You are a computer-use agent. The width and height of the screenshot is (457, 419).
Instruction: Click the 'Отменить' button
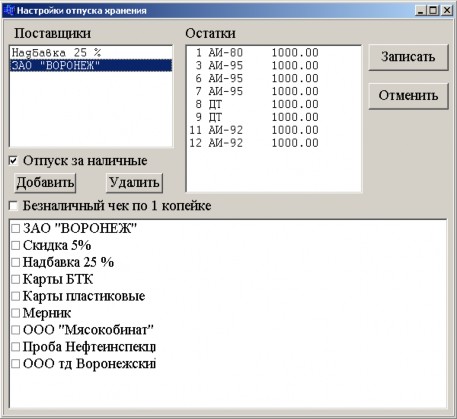pyautogui.click(x=408, y=96)
